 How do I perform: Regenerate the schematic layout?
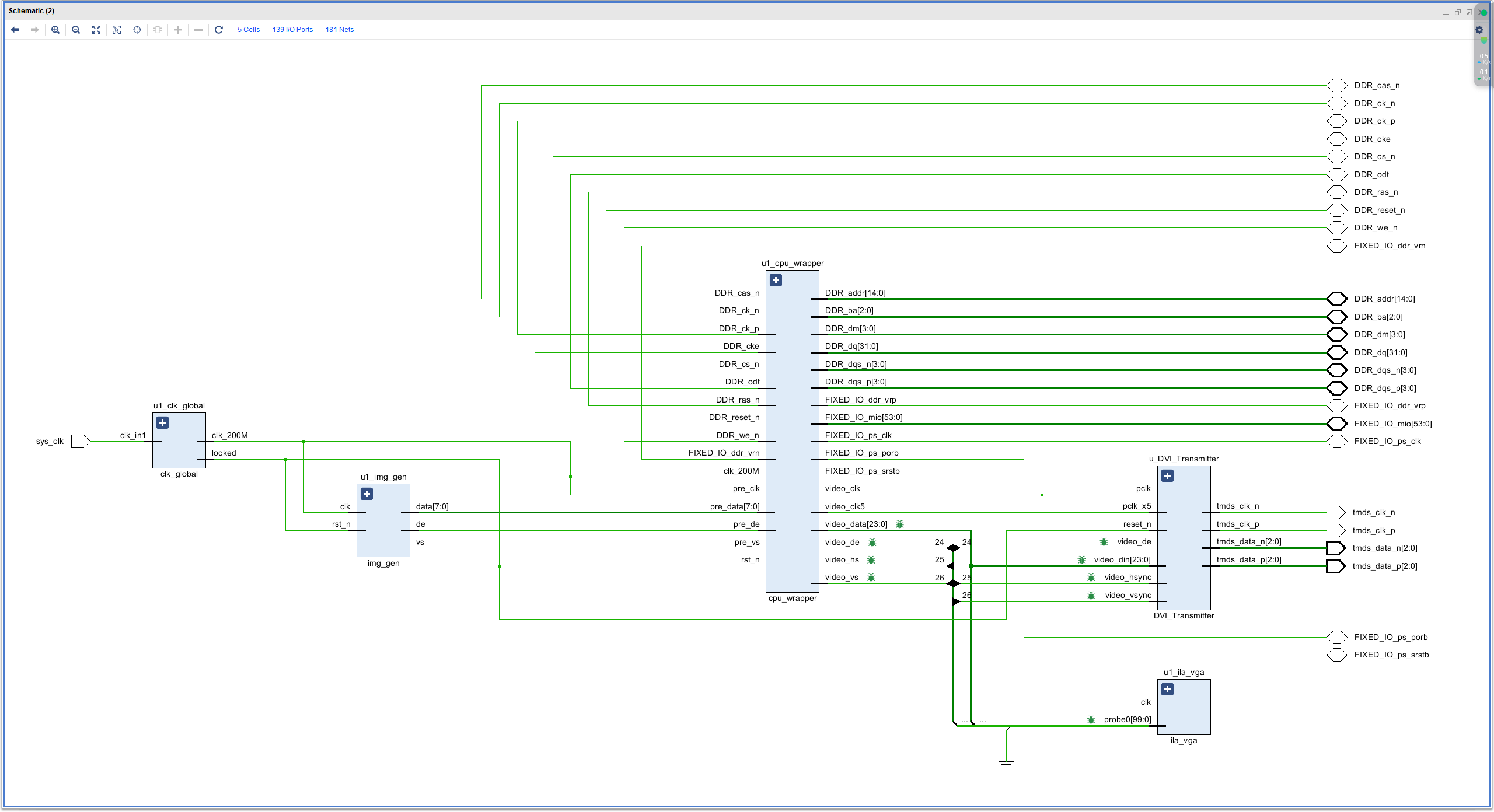click(x=219, y=30)
